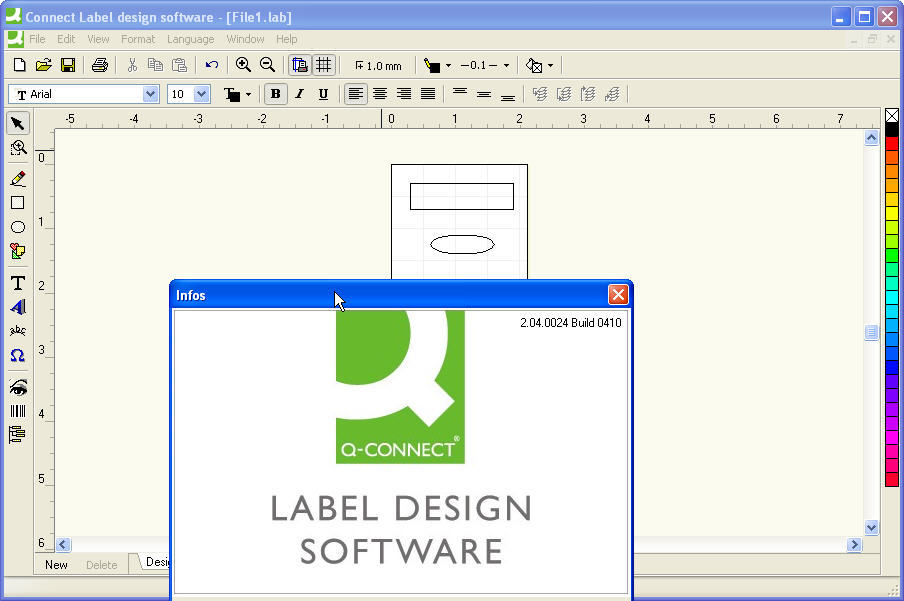Open the Format menu

coord(138,39)
